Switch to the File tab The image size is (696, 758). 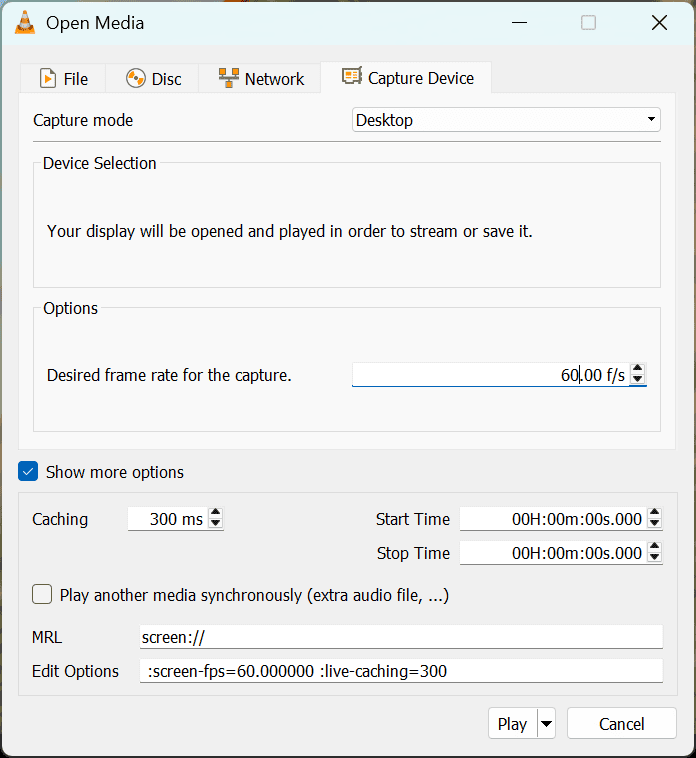[63, 78]
